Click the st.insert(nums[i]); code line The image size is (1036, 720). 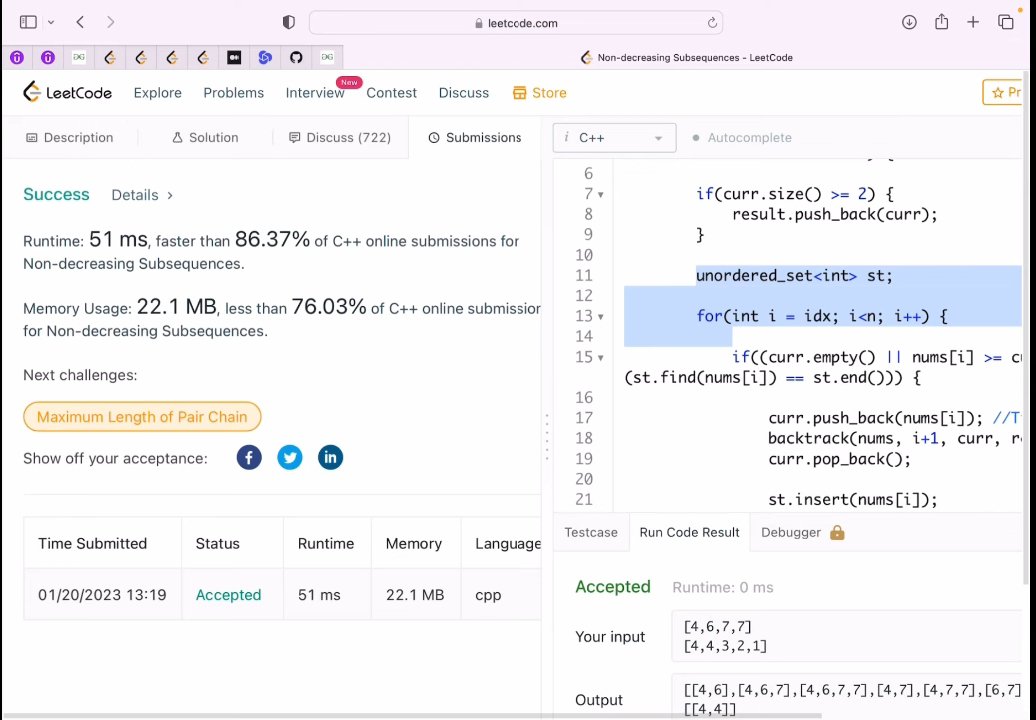click(x=852, y=499)
